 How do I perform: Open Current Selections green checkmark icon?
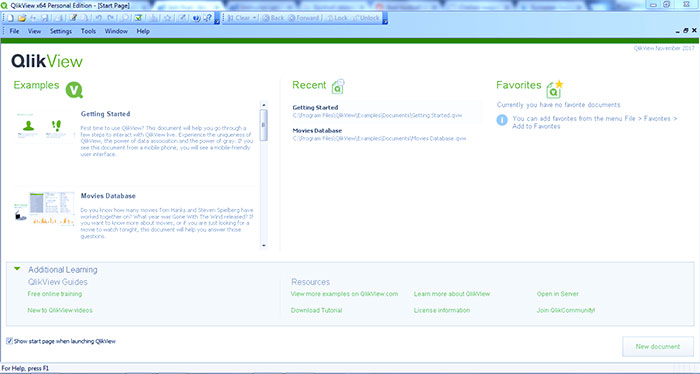138,18
